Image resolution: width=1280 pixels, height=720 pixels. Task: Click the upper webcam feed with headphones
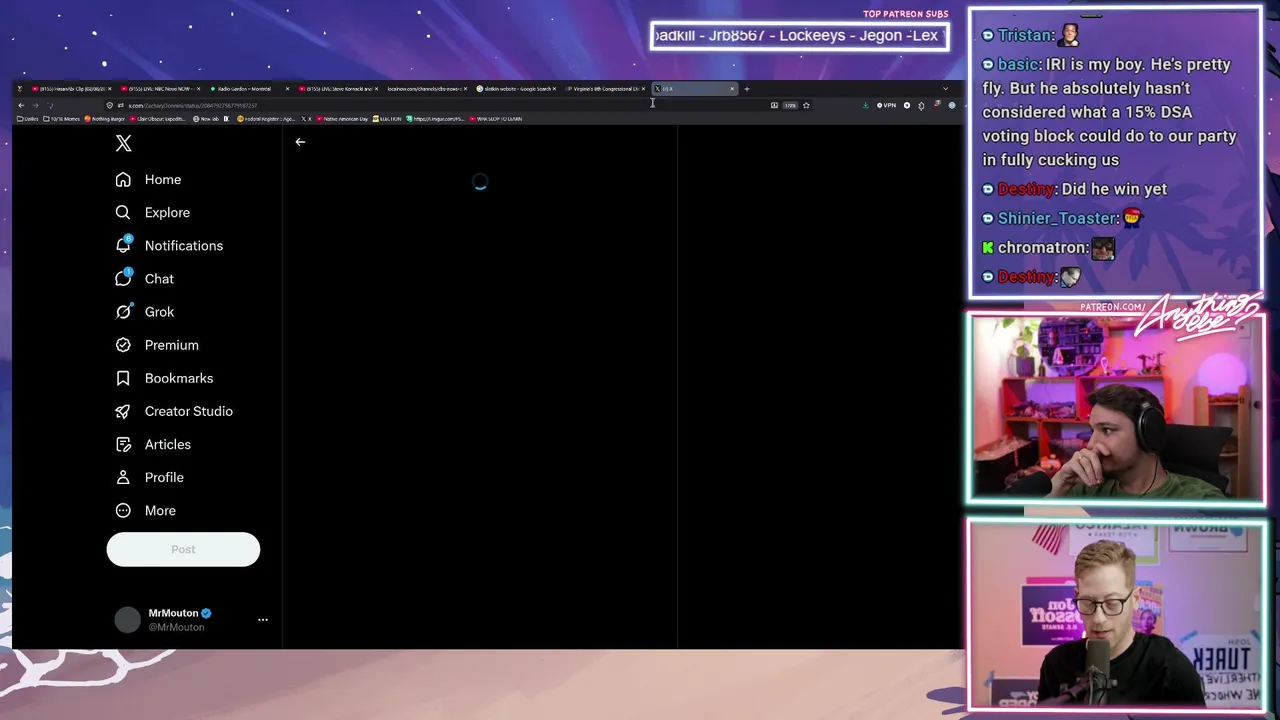click(1116, 408)
